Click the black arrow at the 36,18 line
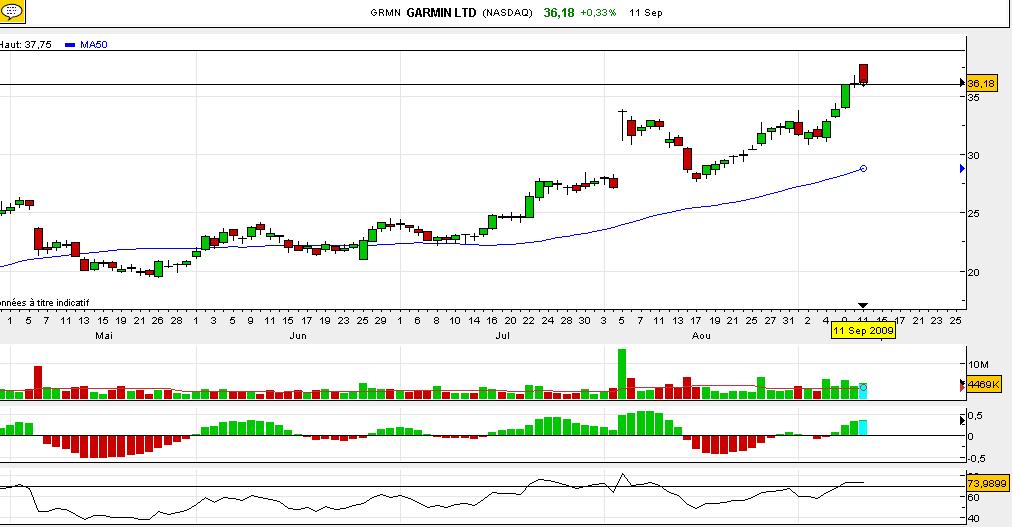The width and height of the screenshot is (1013, 527). pyautogui.click(x=962, y=83)
